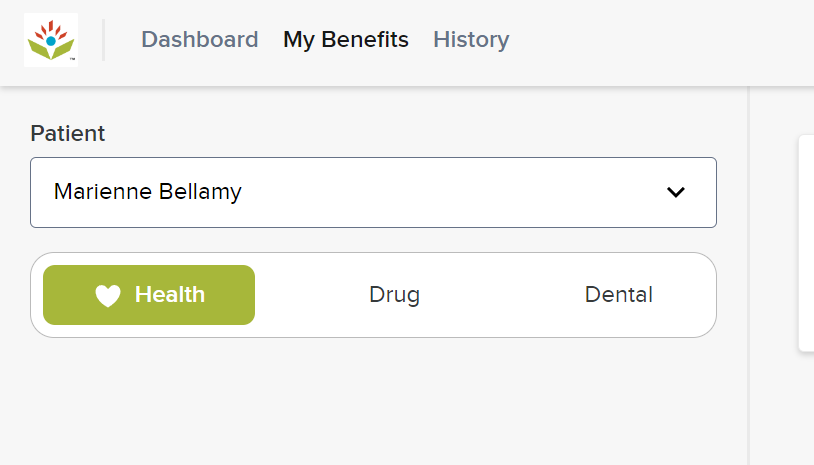The width and height of the screenshot is (814, 465).
Task: Switch to Dental benefits
Action: click(619, 295)
